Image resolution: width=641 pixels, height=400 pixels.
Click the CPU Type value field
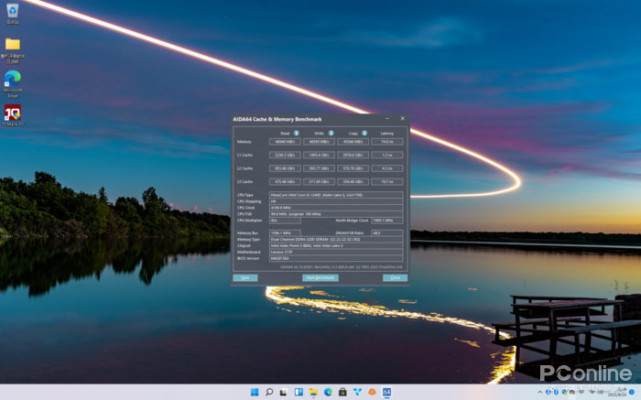tap(335, 195)
